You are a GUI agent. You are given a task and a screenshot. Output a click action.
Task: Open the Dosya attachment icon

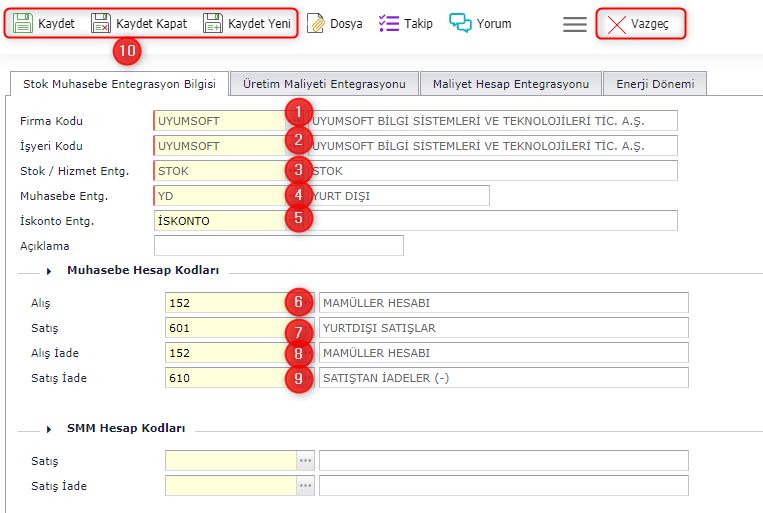point(316,23)
